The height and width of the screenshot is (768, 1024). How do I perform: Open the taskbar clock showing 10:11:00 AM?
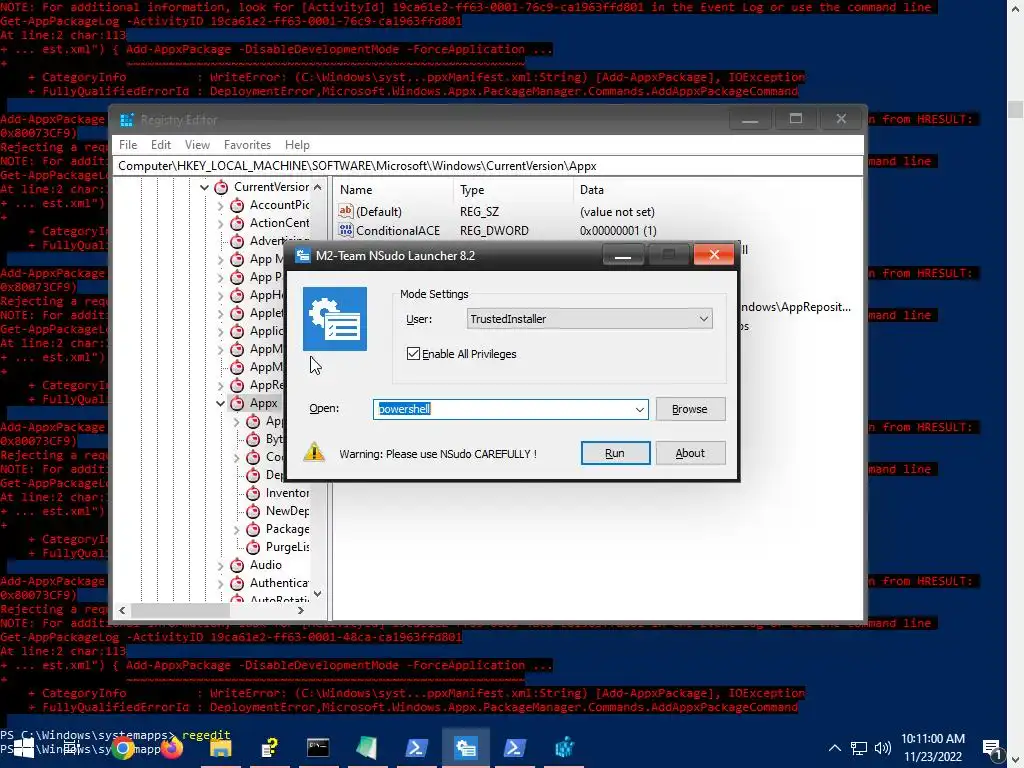[933, 748]
